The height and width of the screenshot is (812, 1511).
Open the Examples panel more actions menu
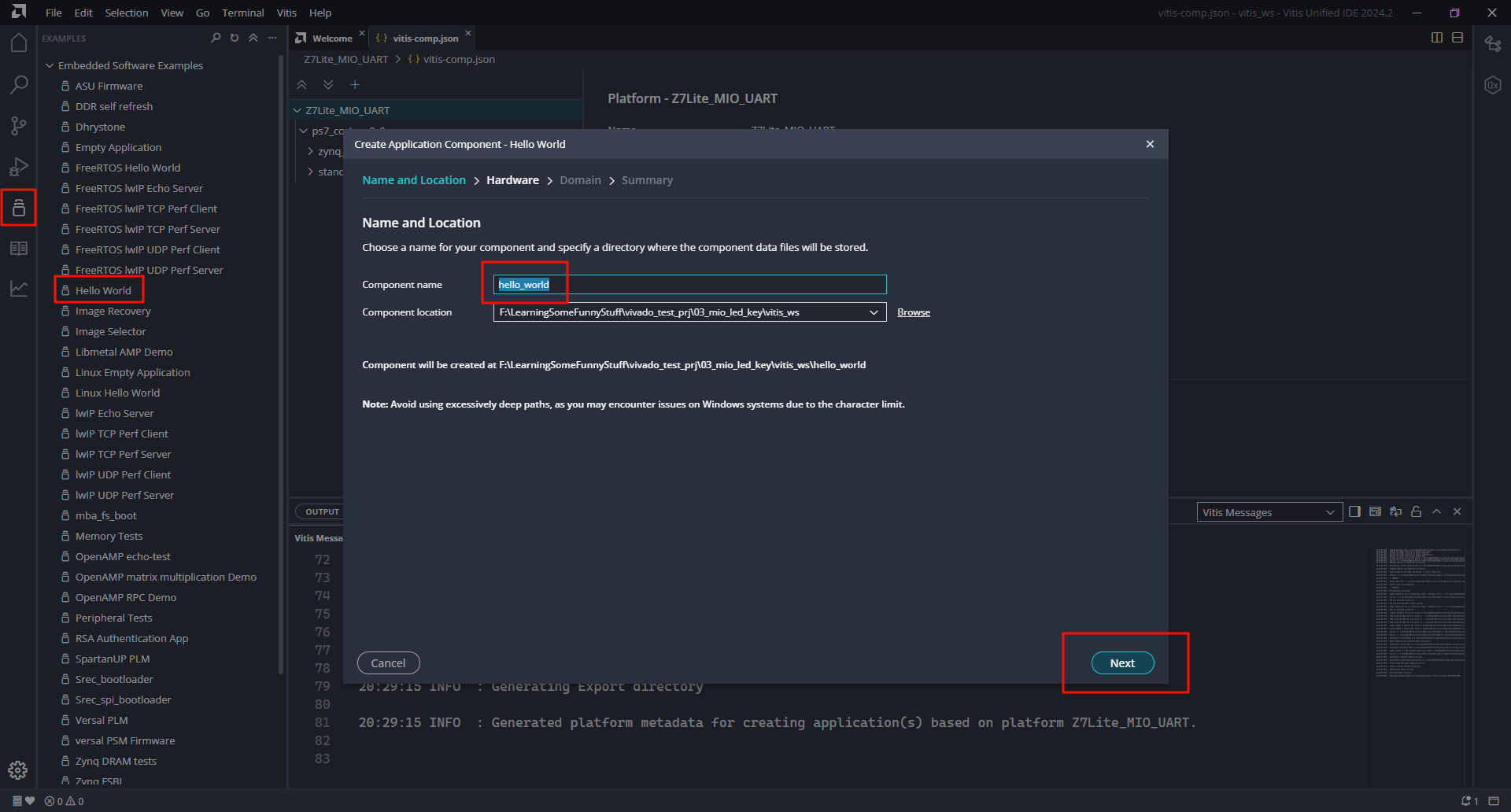(x=272, y=38)
